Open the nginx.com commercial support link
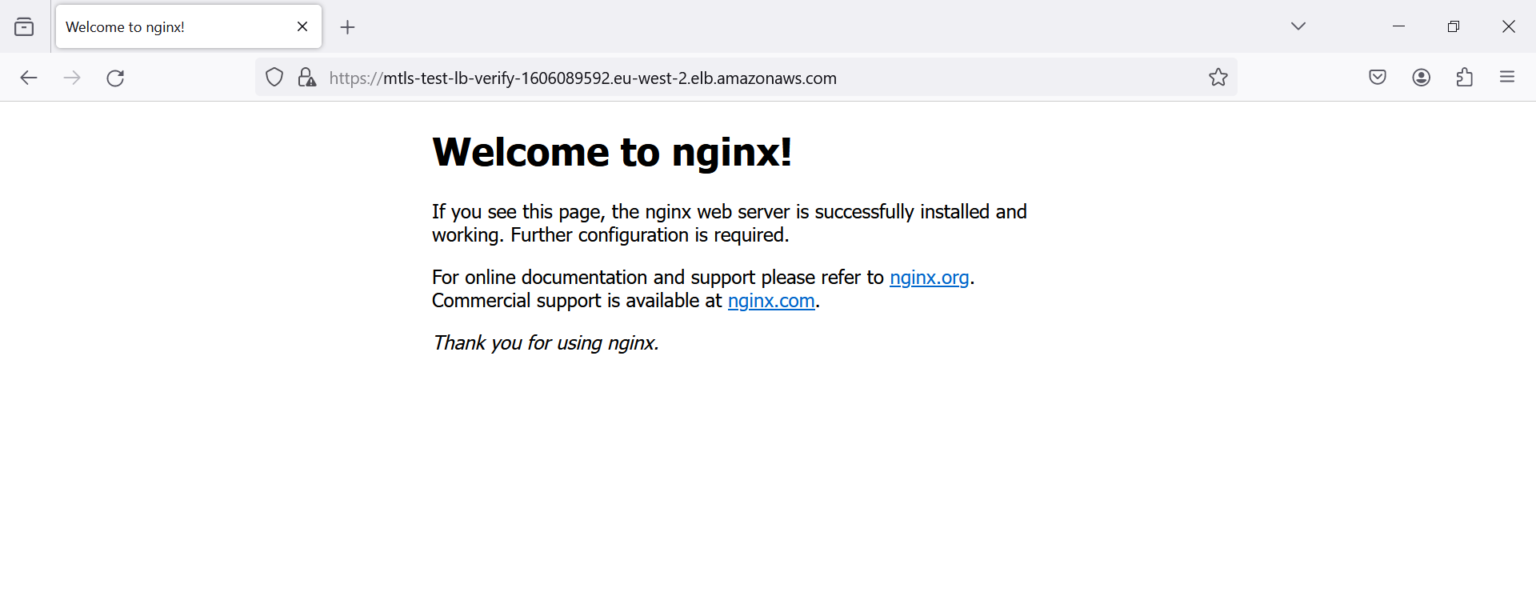 (771, 301)
